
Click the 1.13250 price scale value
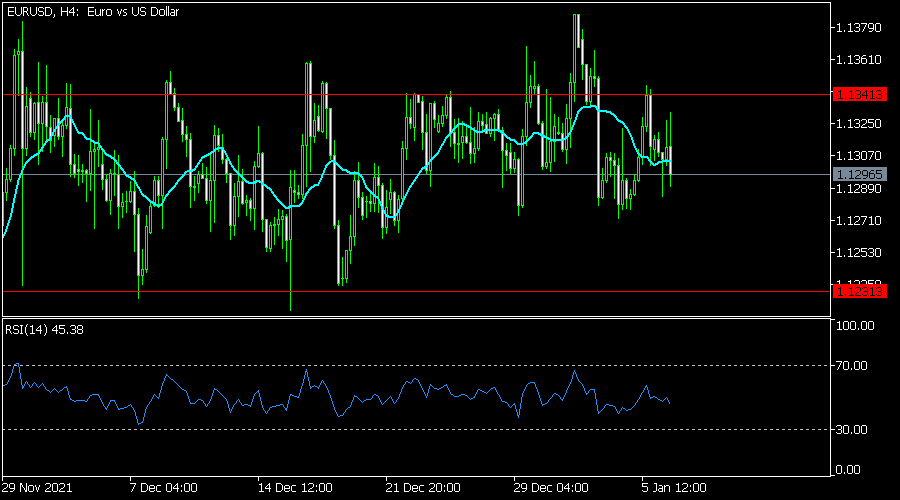pyautogui.click(x=859, y=124)
